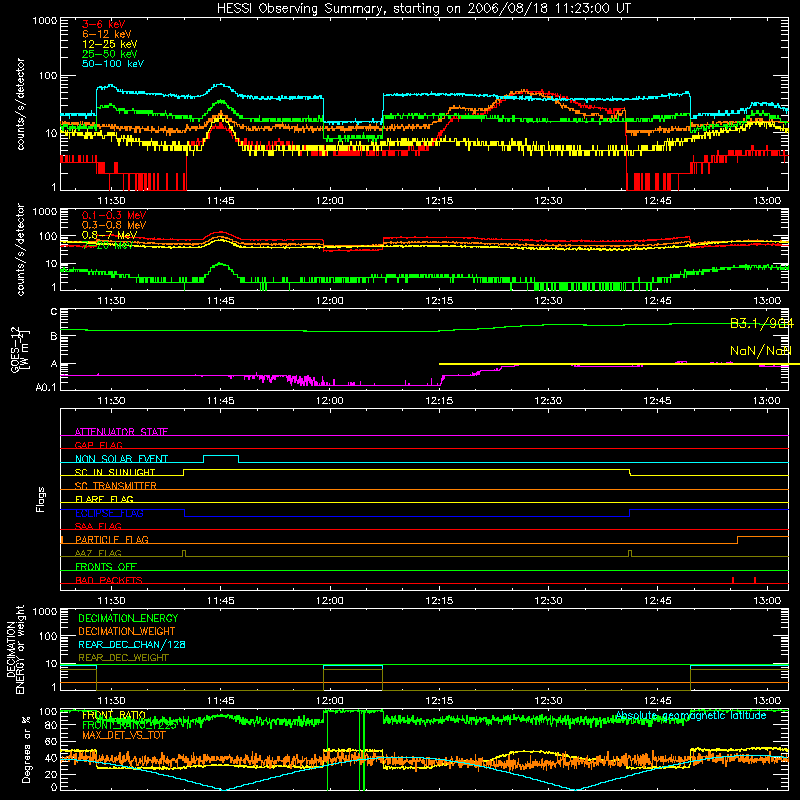The height and width of the screenshot is (800, 800).
Task: Click the MAX_DET_VS_TOT legend label
Action: [x=123, y=735]
